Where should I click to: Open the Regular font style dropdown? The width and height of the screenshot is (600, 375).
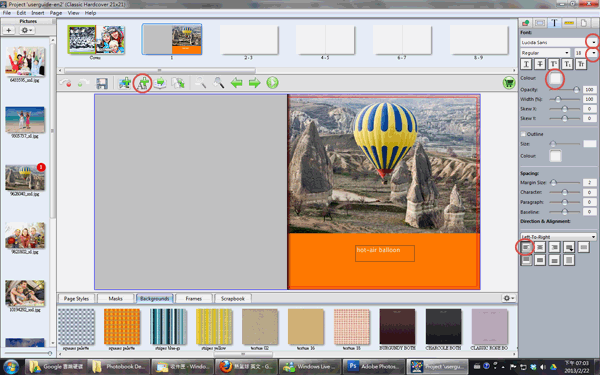[545, 53]
